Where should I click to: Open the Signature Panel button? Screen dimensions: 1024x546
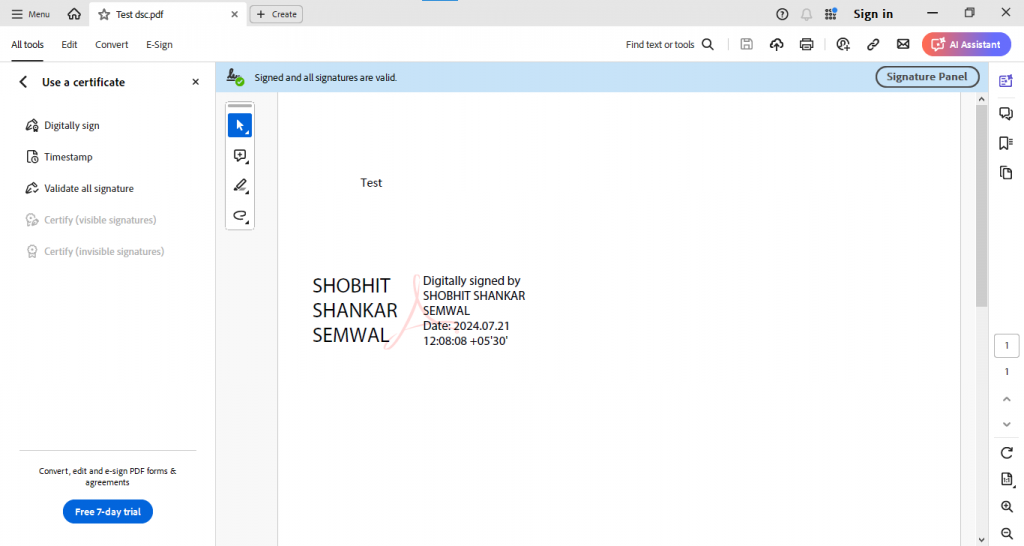[x=927, y=77]
